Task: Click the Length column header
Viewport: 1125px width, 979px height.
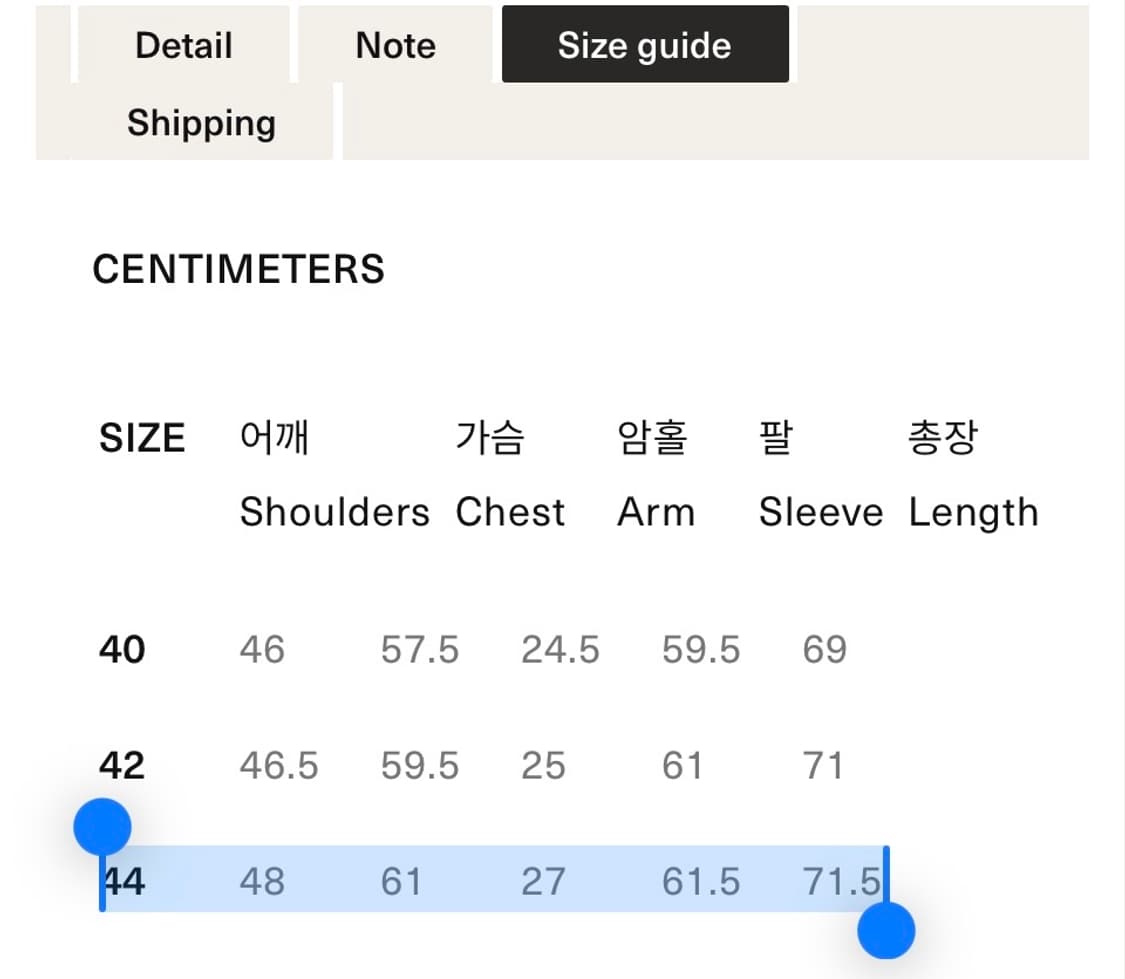Action: [x=973, y=512]
